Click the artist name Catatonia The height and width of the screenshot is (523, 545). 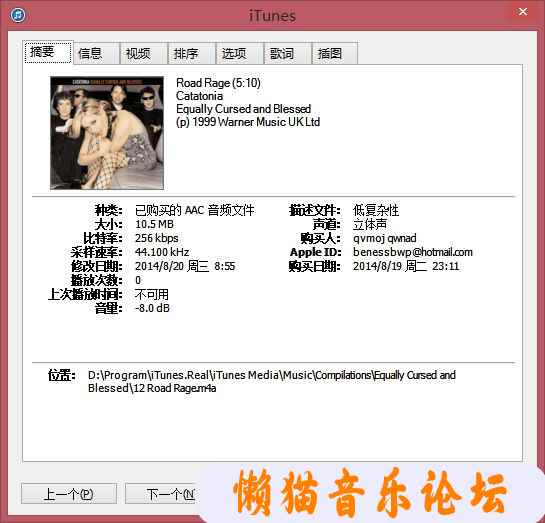pyautogui.click(x=200, y=96)
